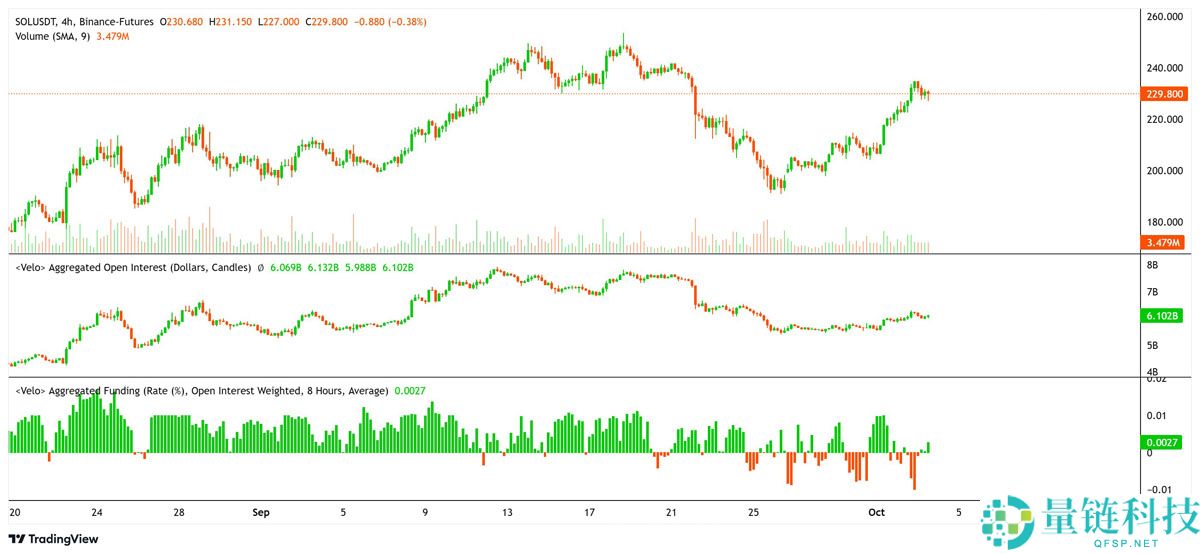Viewport: 1200px width, 554px height.
Task: Click the 0.01 funding rate axis label
Action: point(1154,415)
